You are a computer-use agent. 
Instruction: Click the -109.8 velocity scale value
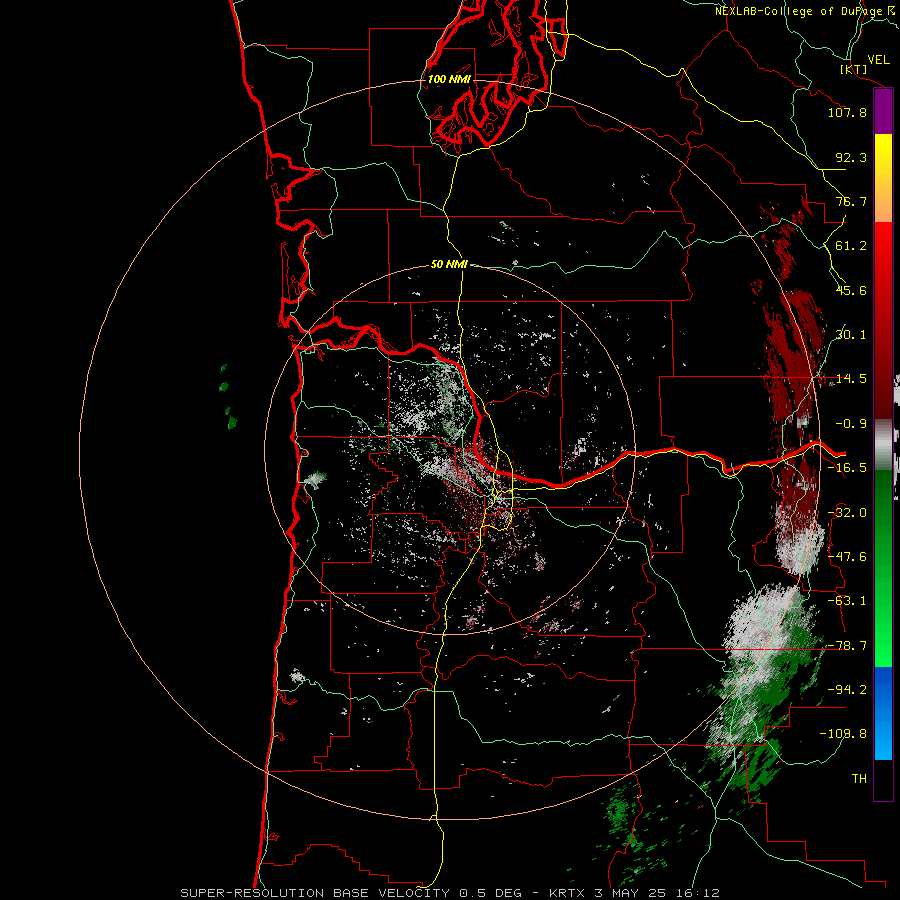click(843, 734)
